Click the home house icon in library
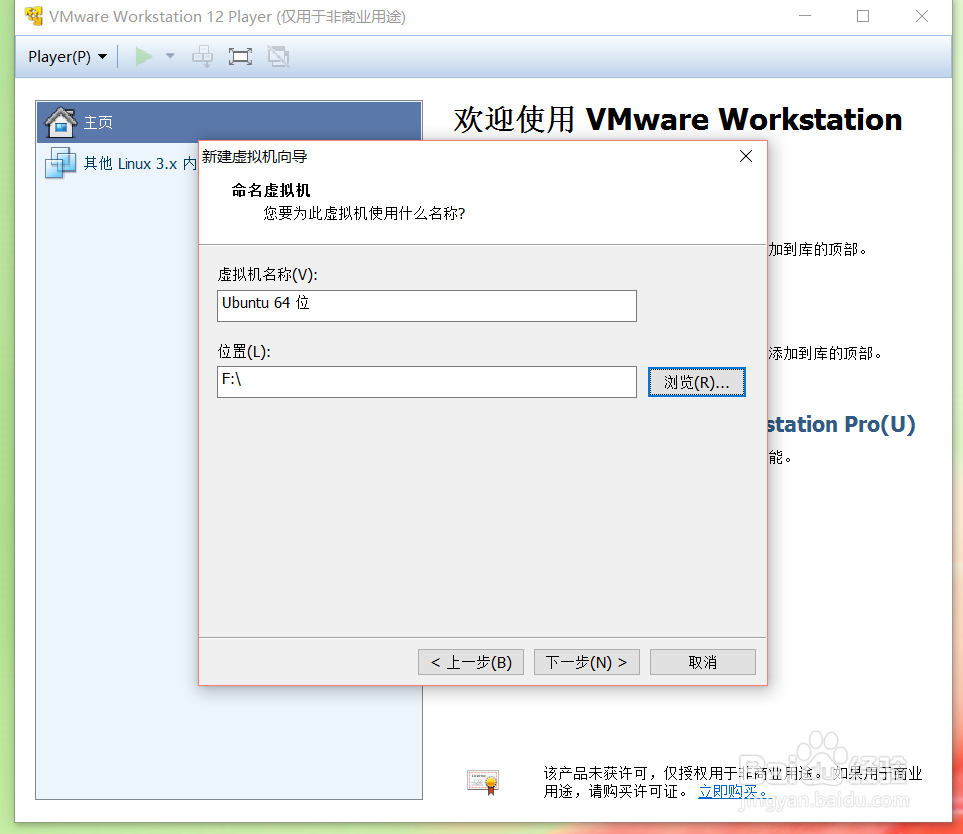This screenshot has height=834, width=963. click(x=61, y=122)
